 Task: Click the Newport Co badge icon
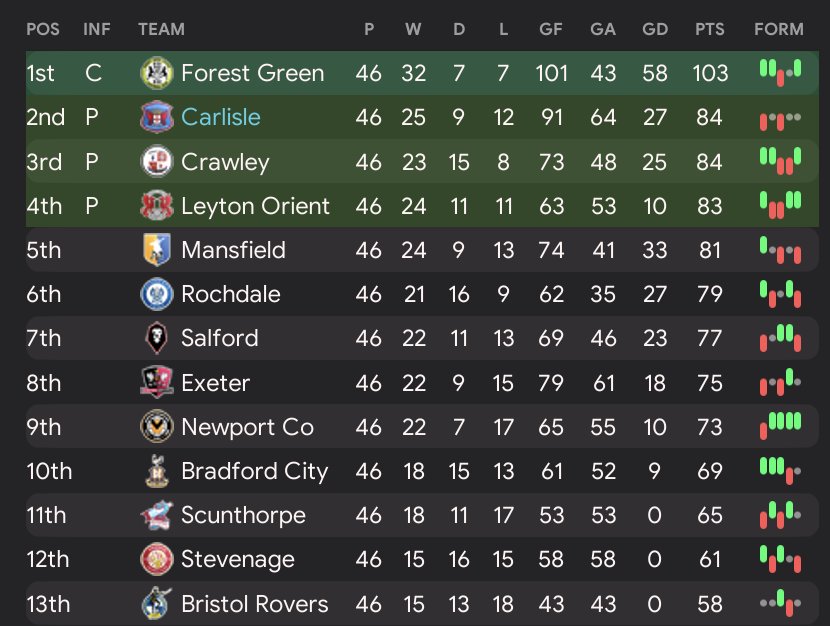coord(157,427)
